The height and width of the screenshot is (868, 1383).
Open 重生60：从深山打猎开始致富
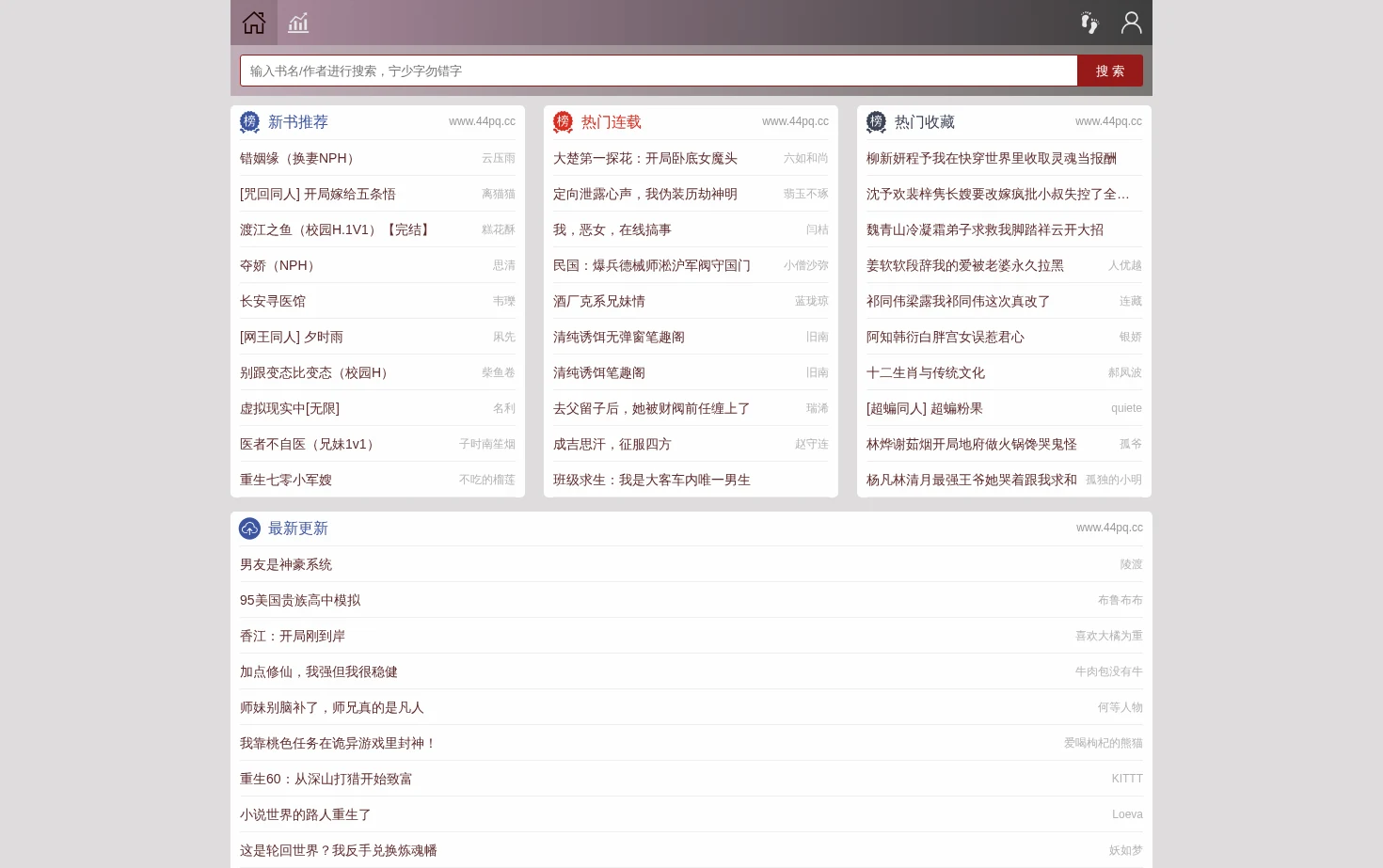click(x=326, y=779)
